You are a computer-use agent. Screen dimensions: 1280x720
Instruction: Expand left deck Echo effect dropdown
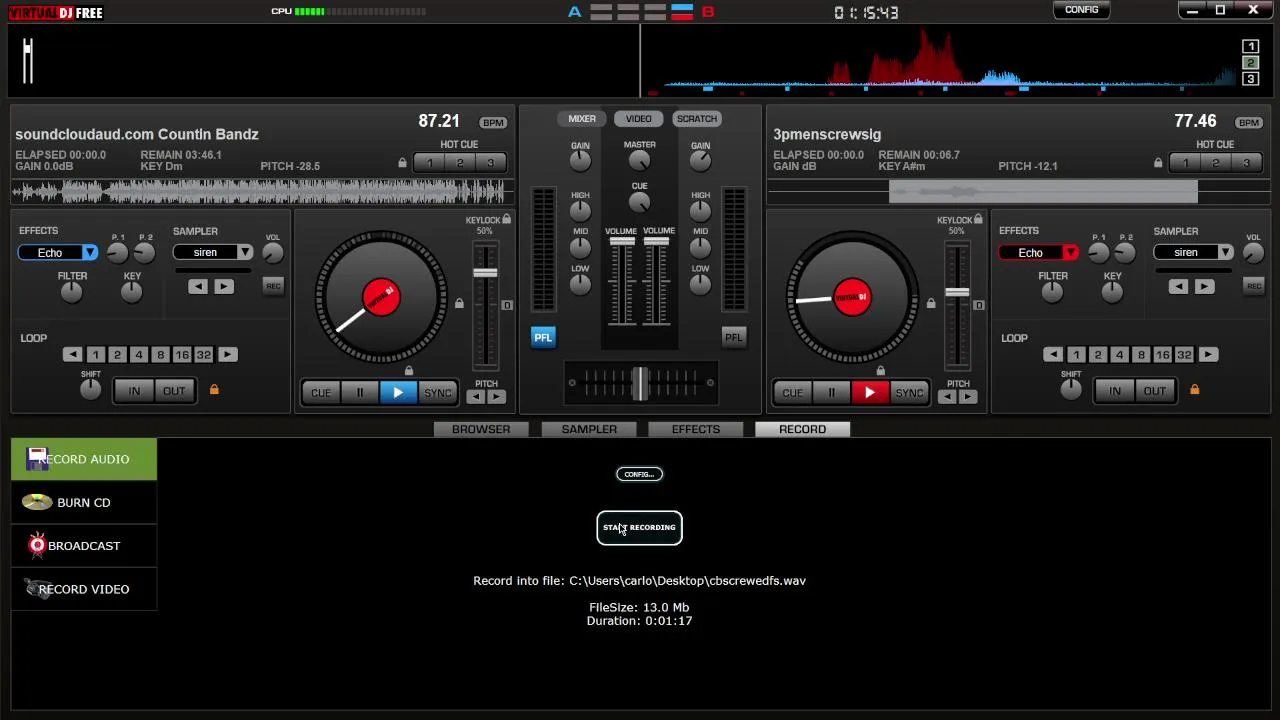point(90,253)
